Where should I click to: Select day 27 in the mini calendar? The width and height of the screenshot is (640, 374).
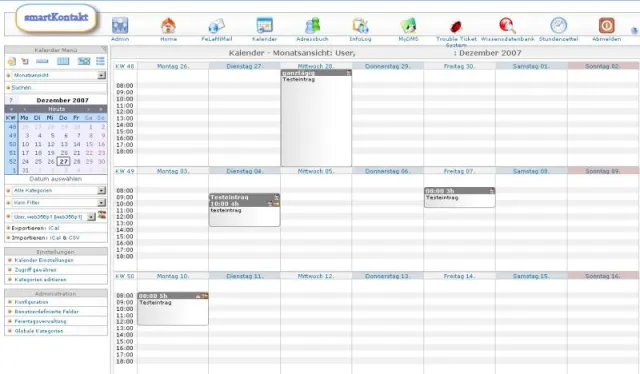[x=64, y=161]
